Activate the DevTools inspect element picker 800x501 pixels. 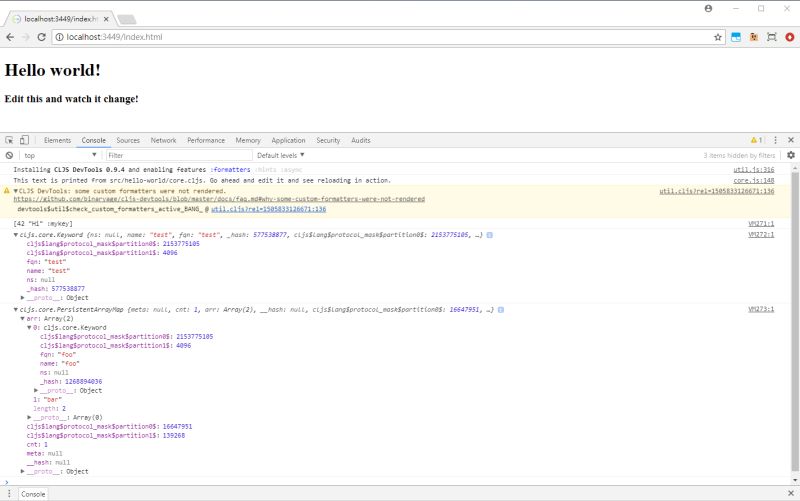coord(9,140)
